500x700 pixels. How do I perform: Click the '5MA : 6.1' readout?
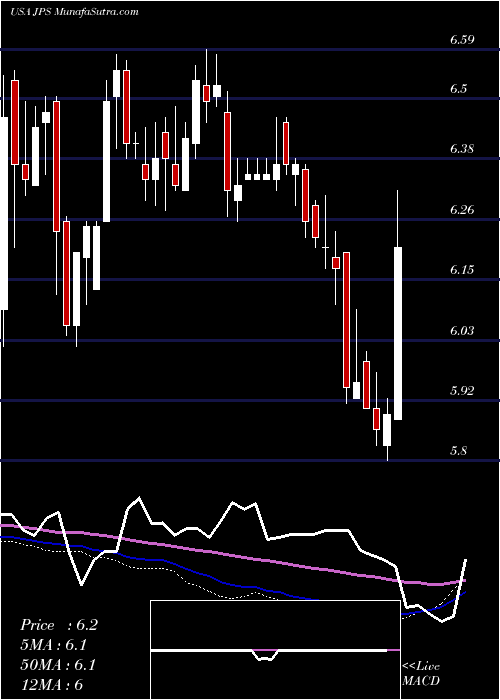coord(54,645)
